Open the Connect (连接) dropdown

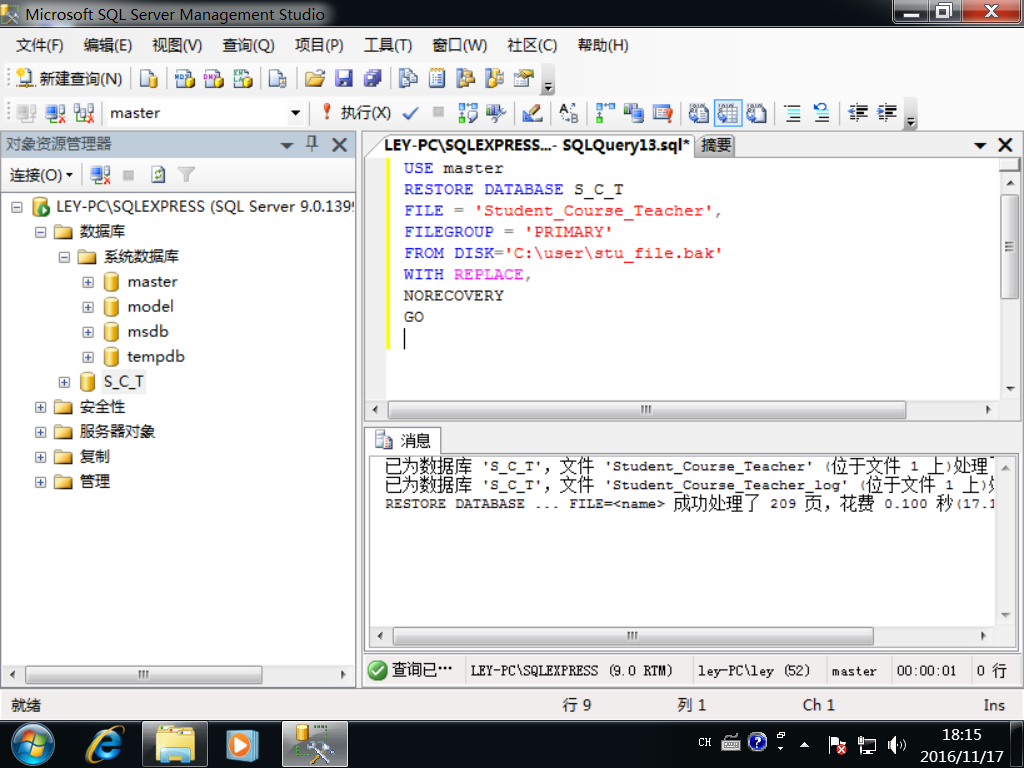click(41, 175)
